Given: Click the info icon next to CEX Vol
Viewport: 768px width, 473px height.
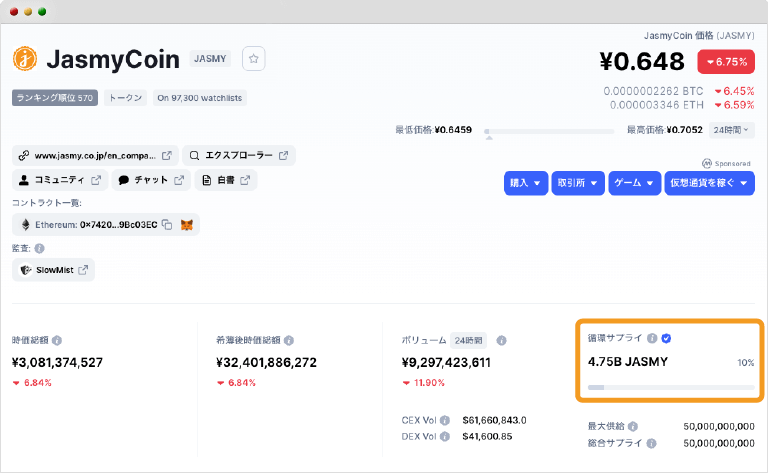Looking at the screenshot, I should point(445,420).
